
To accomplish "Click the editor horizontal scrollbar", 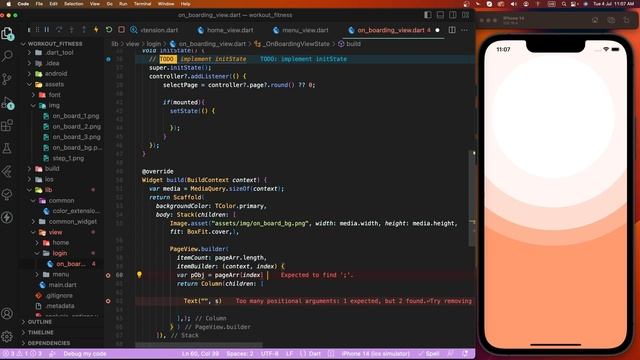I will pos(199,344).
